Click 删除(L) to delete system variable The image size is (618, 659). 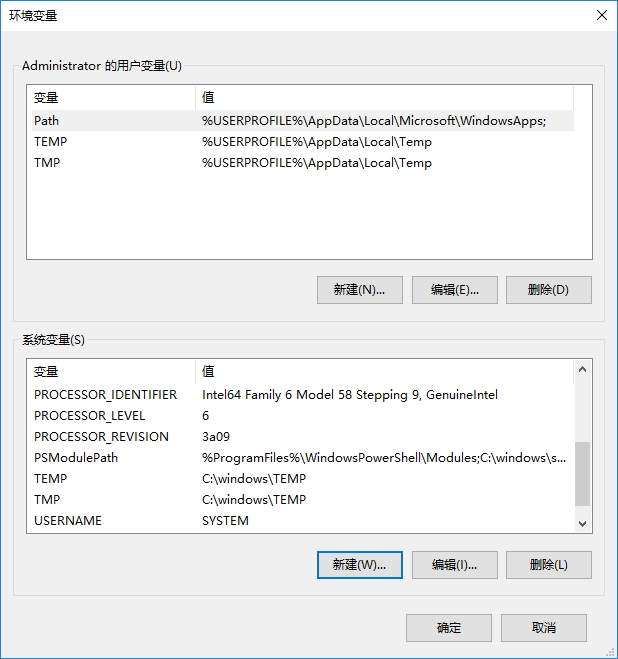549,565
